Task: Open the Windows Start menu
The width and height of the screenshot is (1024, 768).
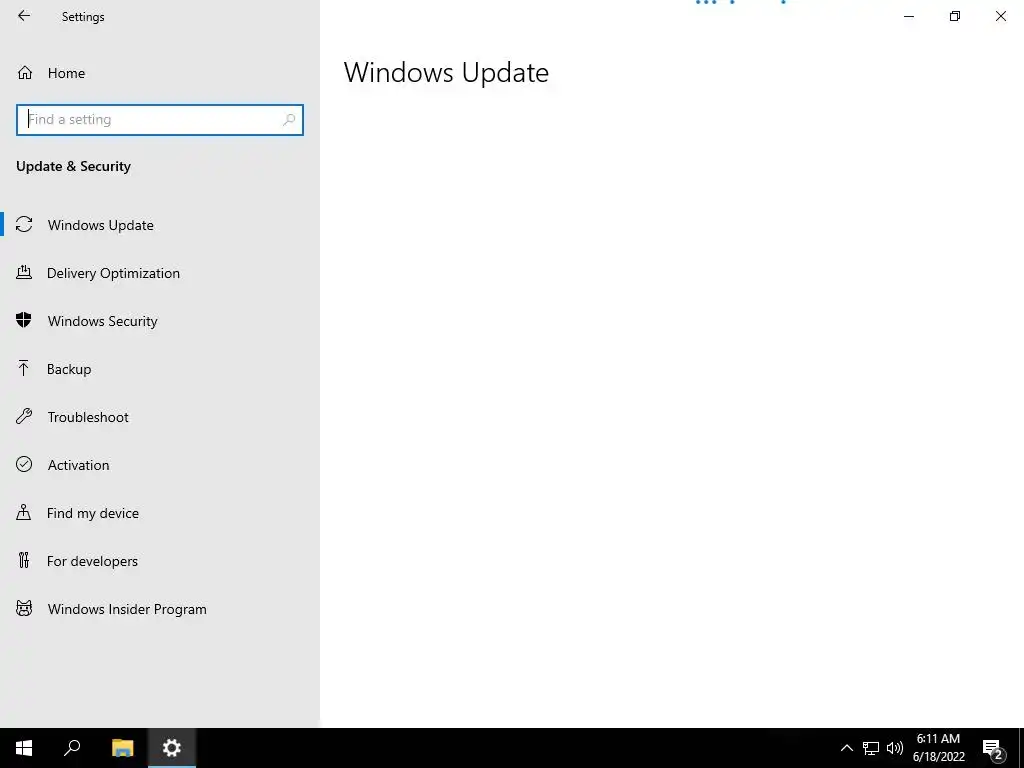Action: click(x=24, y=748)
